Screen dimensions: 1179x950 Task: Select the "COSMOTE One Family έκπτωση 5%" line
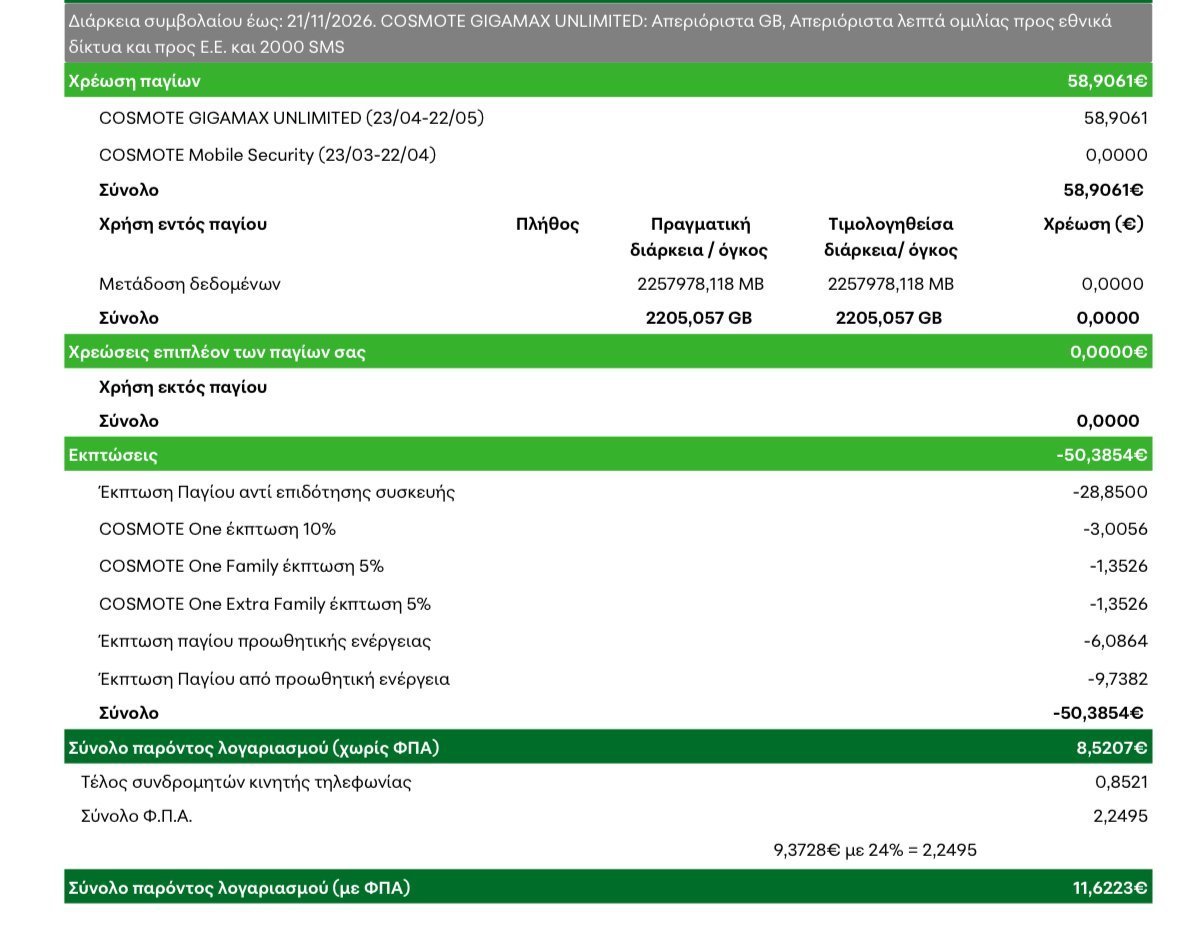point(241,566)
